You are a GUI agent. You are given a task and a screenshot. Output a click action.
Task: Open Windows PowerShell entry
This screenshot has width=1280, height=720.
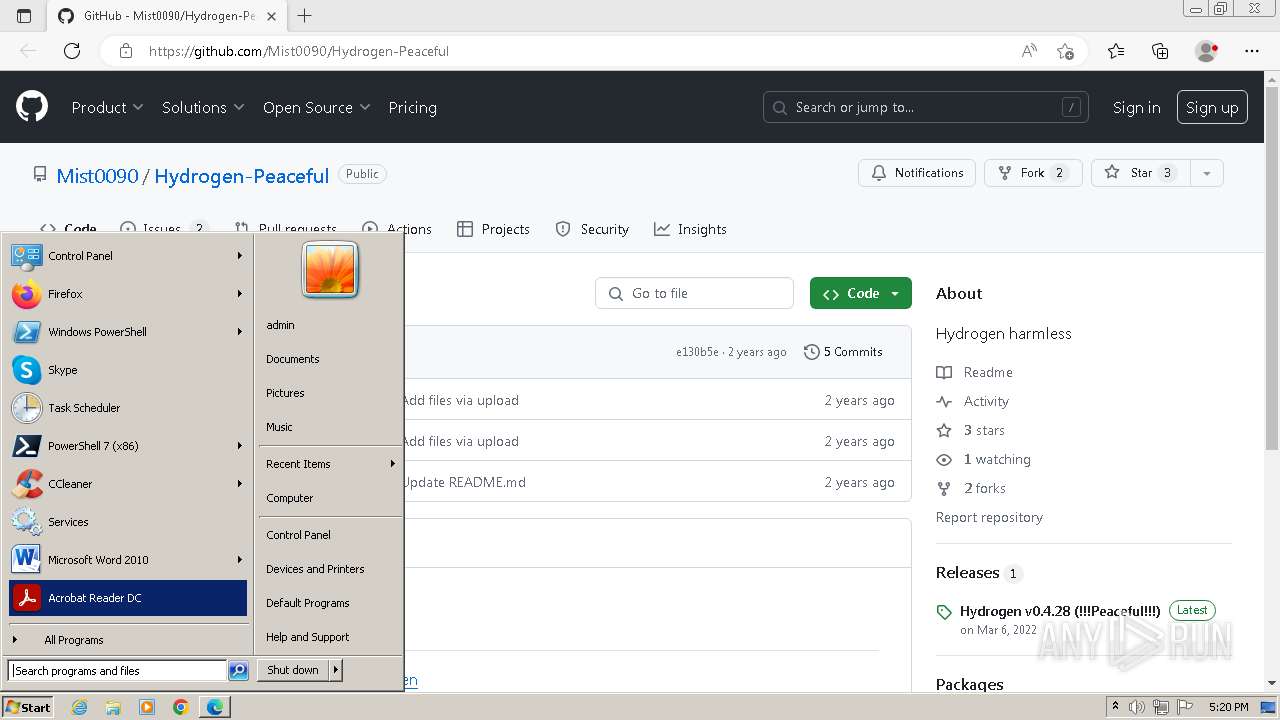128,332
